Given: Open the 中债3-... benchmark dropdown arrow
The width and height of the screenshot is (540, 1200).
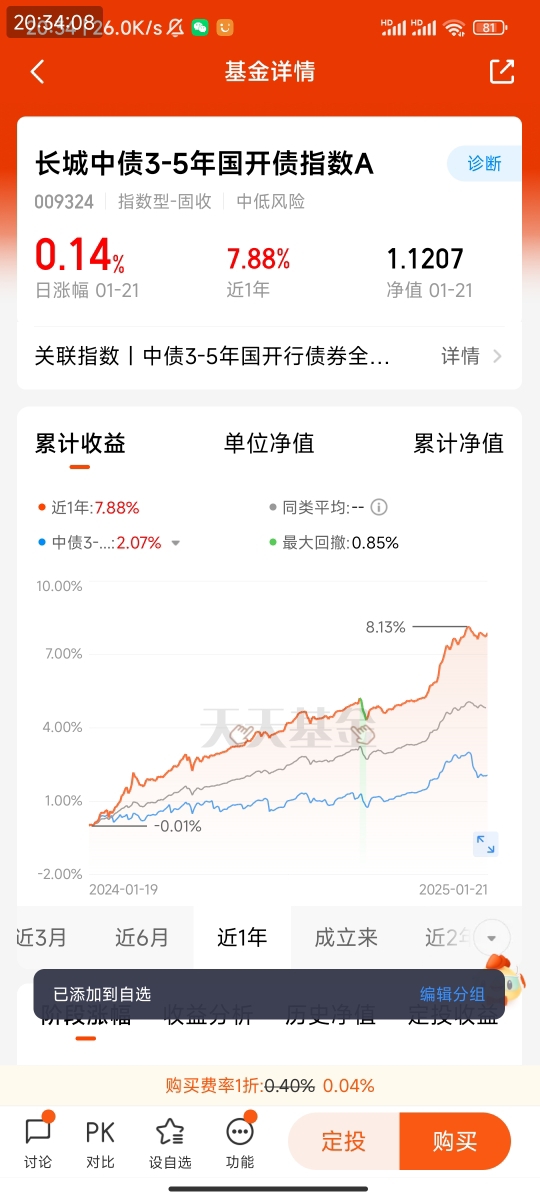Looking at the screenshot, I should [x=176, y=543].
